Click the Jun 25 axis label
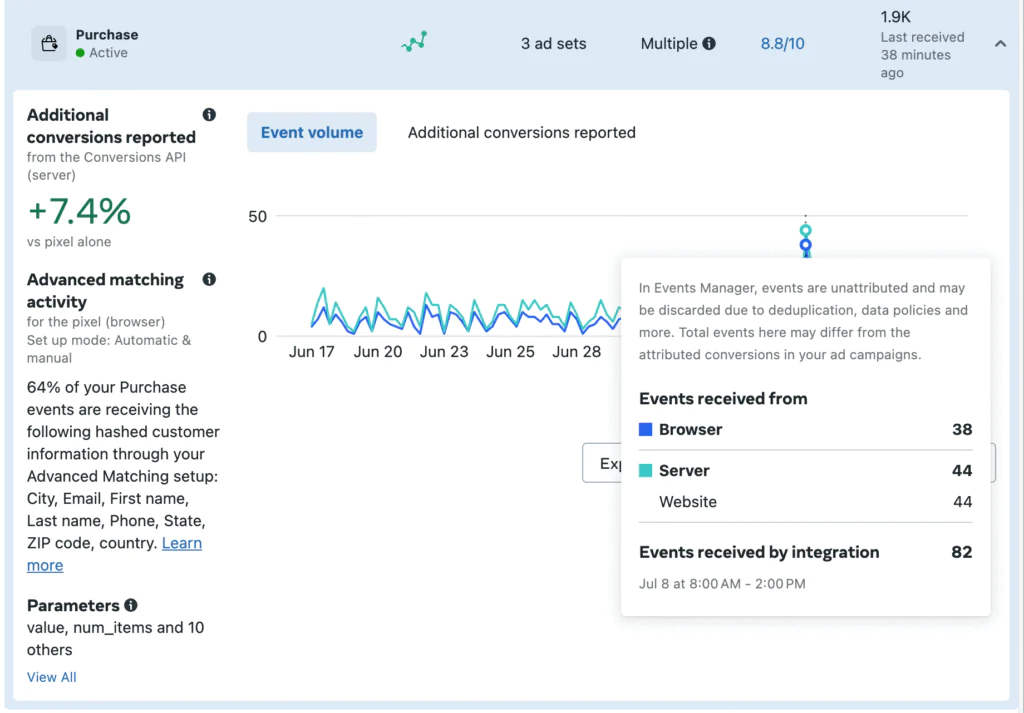Viewport: 1024px width, 713px height. (510, 352)
